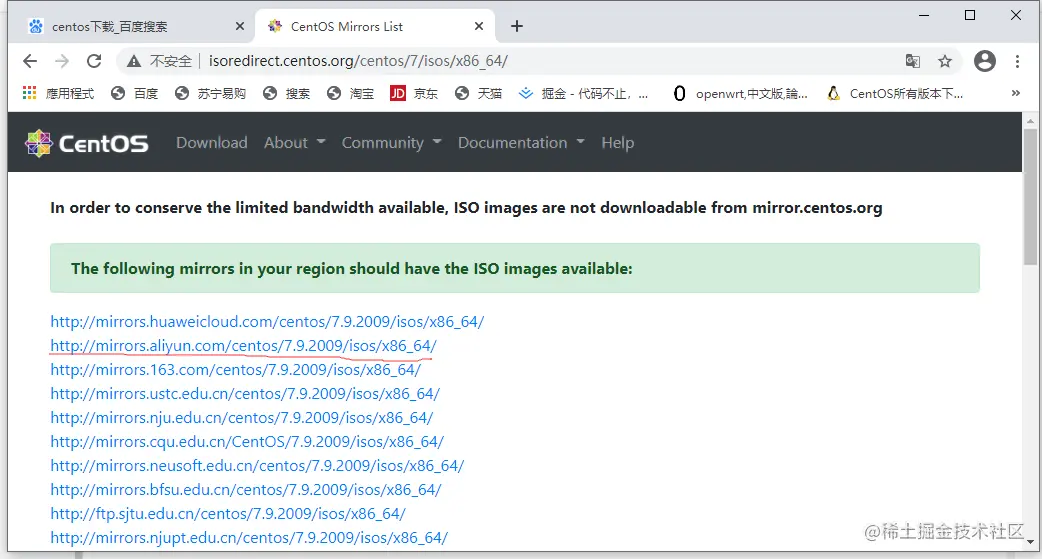The width and height of the screenshot is (1042, 559).
Task: Open the 掘金 - 代码不止 bookmark
Action: point(583,94)
